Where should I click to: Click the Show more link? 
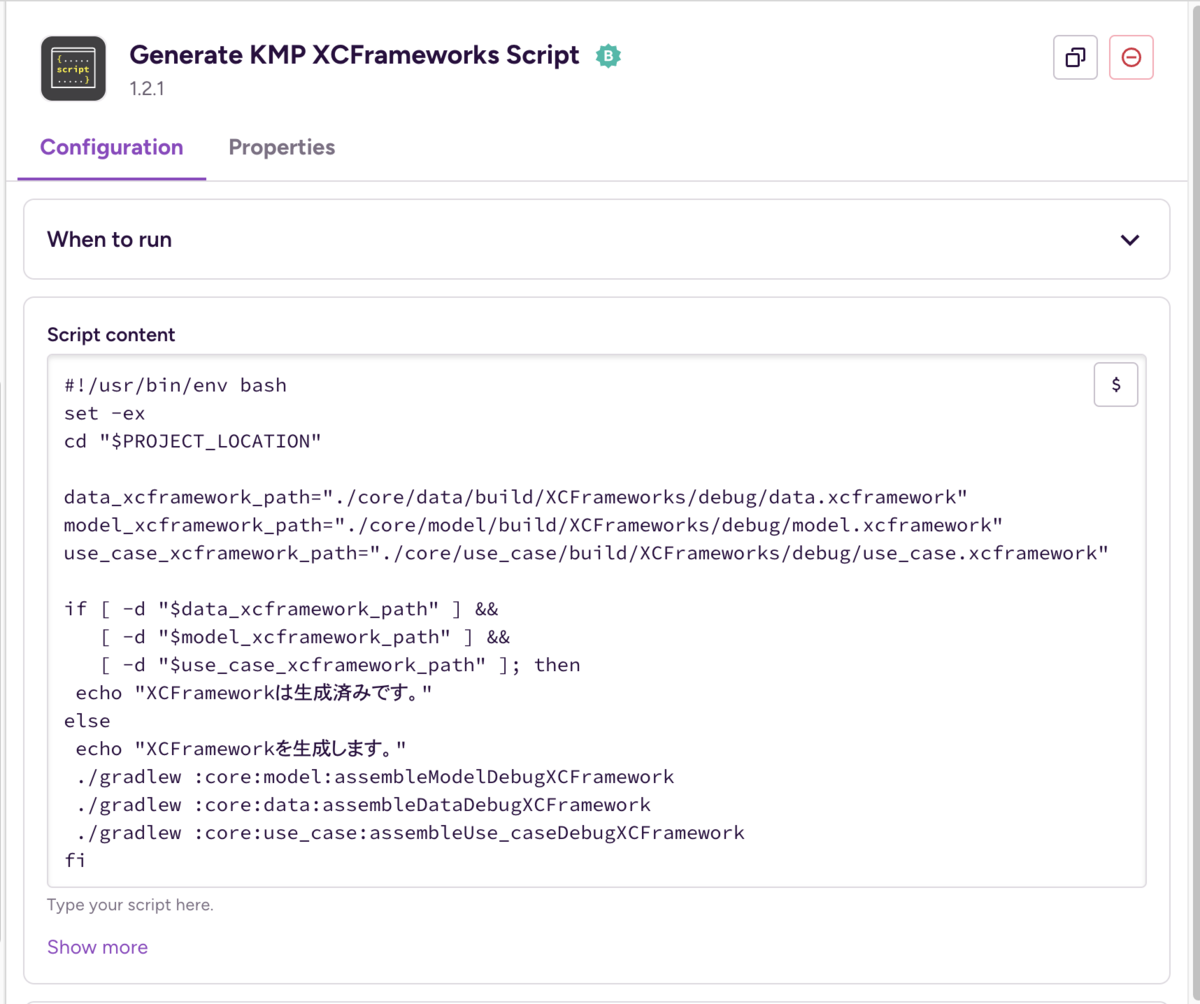tap(97, 947)
